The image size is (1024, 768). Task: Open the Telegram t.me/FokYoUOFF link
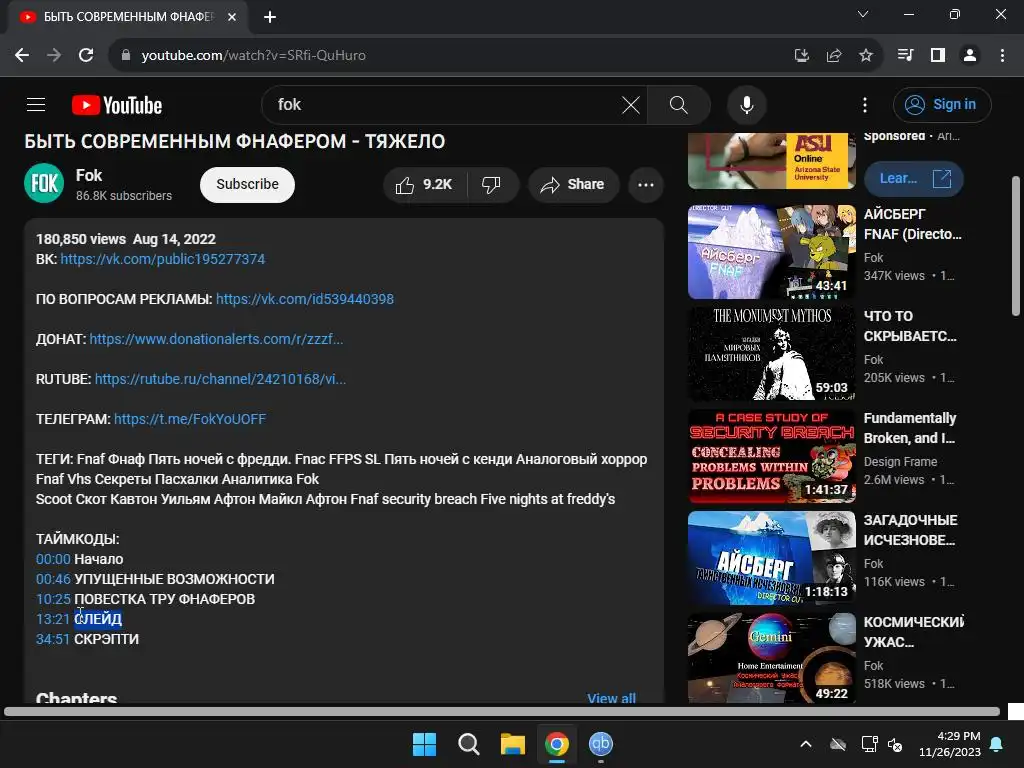point(190,419)
